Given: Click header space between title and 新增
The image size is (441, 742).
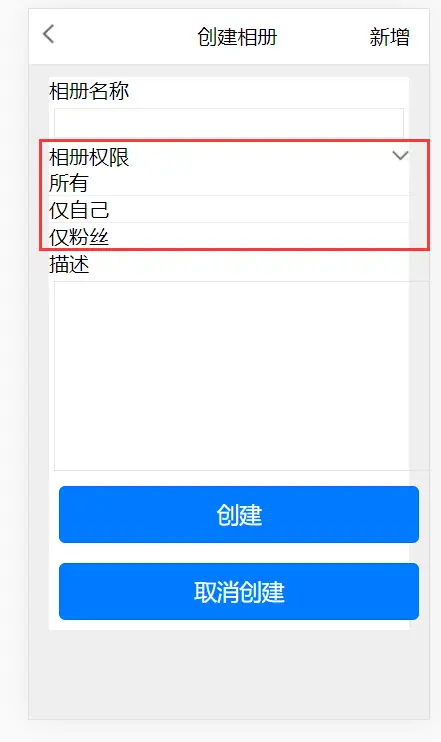Looking at the screenshot, I should tap(323, 36).
